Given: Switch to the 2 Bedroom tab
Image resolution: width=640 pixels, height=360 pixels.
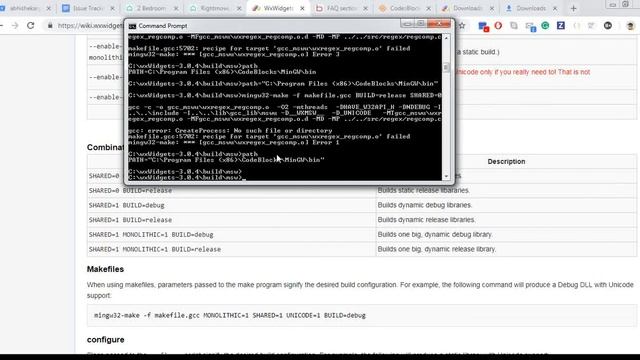Looking at the screenshot, I should click(x=152, y=8).
